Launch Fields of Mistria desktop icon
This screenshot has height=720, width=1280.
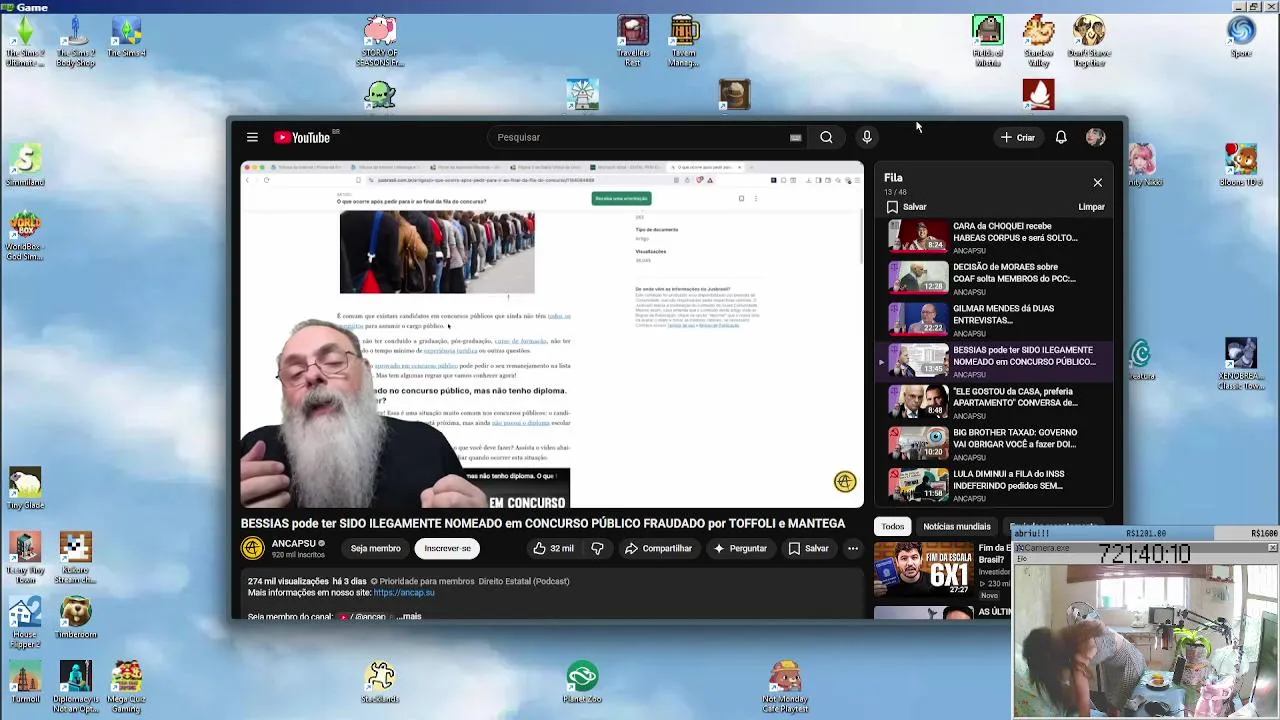pos(988,43)
